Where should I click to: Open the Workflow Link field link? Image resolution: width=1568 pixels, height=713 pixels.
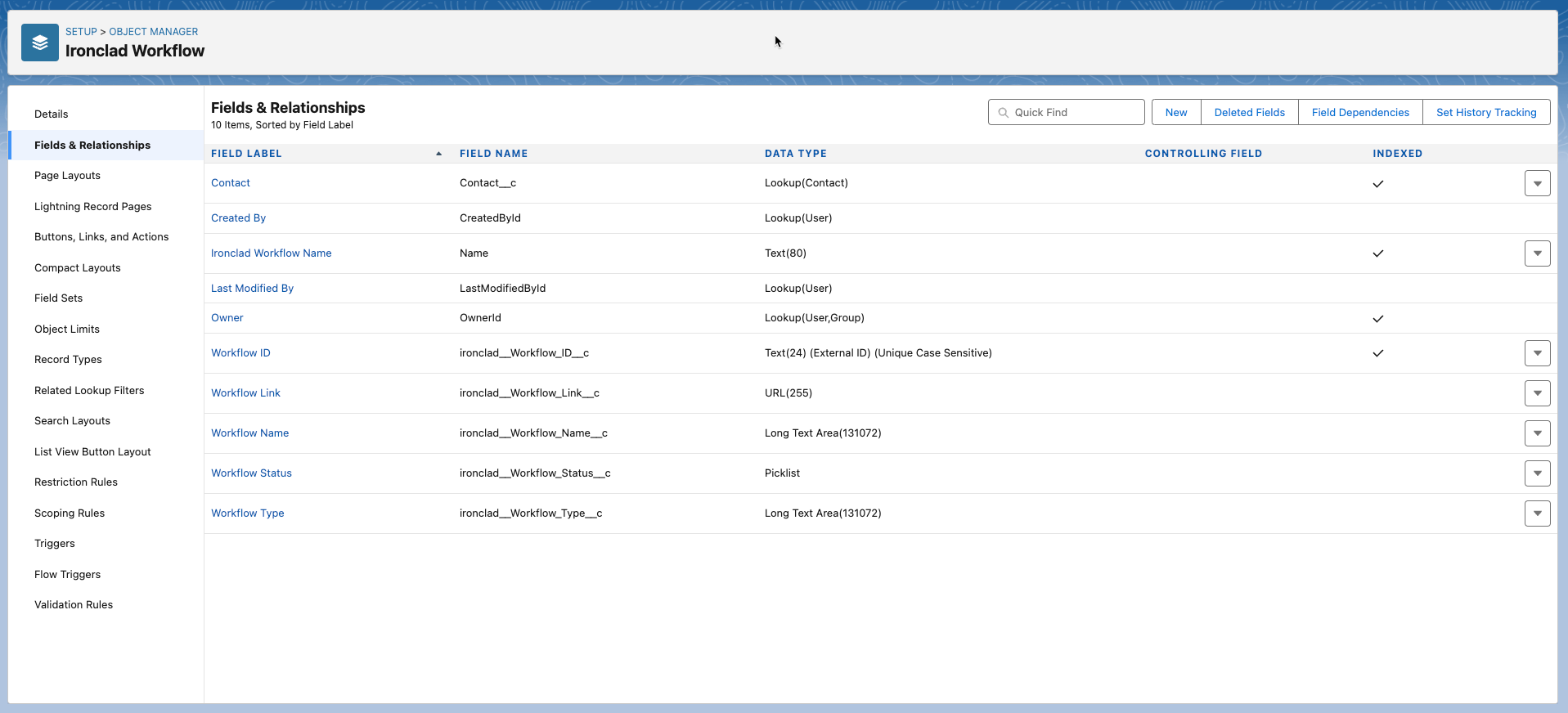click(245, 393)
